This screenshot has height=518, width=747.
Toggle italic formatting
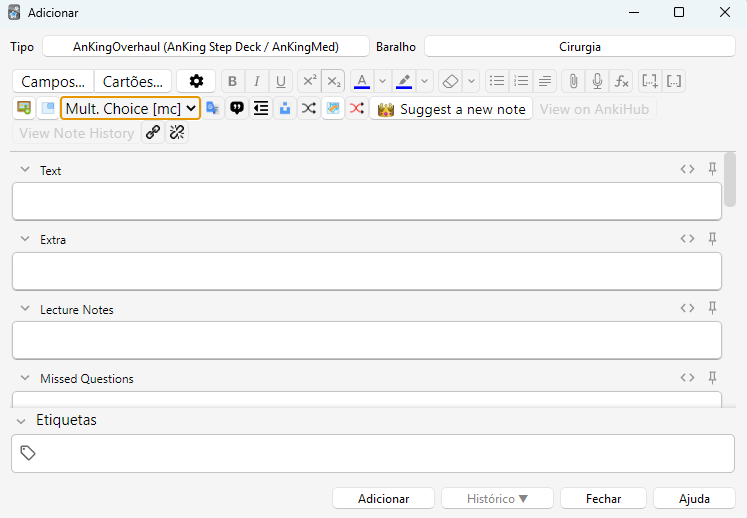[x=256, y=82]
